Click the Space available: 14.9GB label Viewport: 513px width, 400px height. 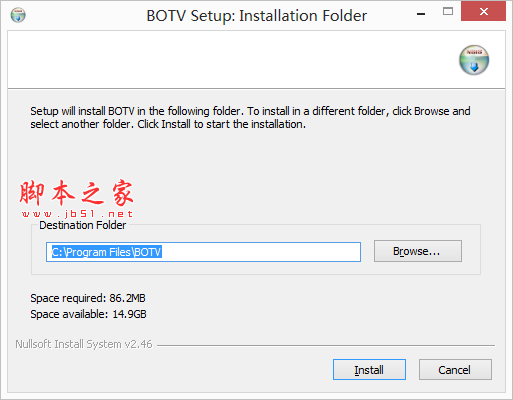pos(88,314)
